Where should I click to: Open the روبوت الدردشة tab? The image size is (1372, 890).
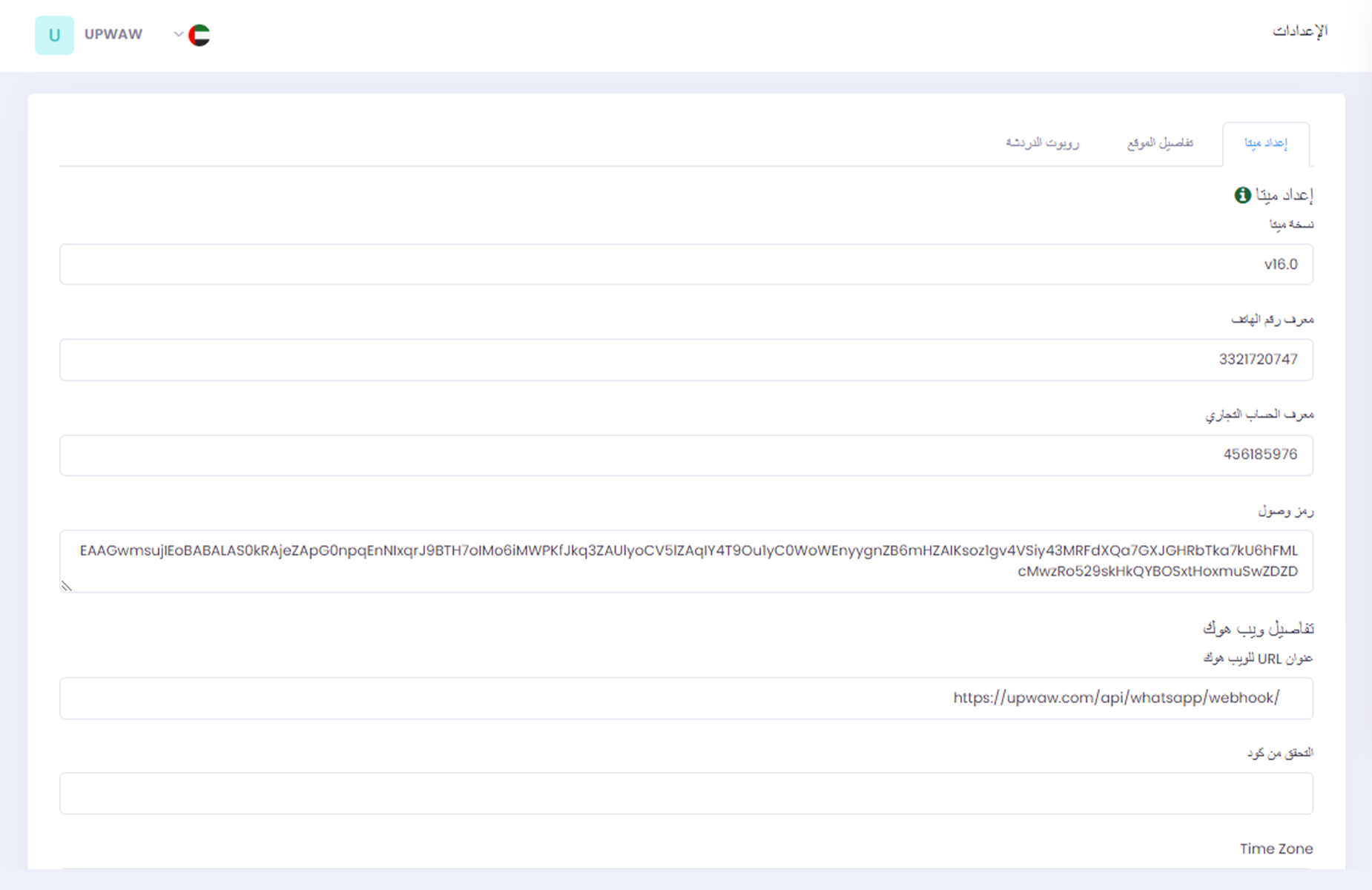tap(1042, 142)
